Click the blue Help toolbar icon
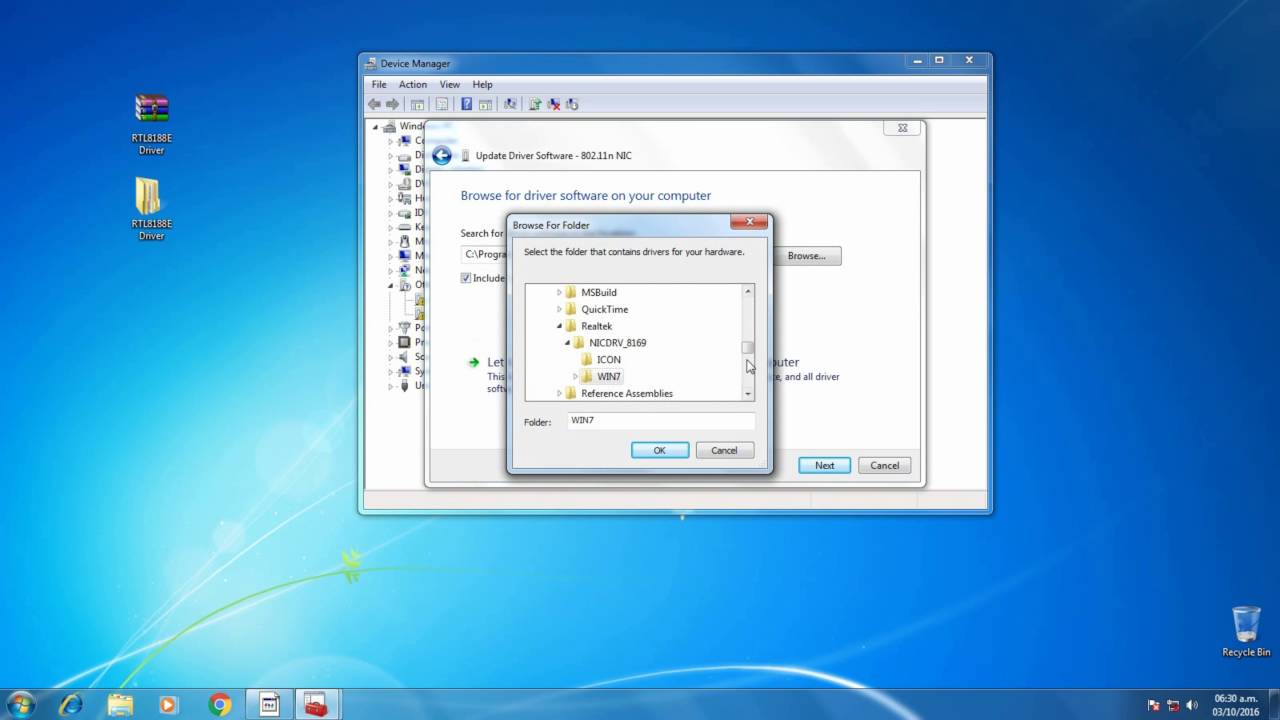The image size is (1280, 720). tap(466, 104)
